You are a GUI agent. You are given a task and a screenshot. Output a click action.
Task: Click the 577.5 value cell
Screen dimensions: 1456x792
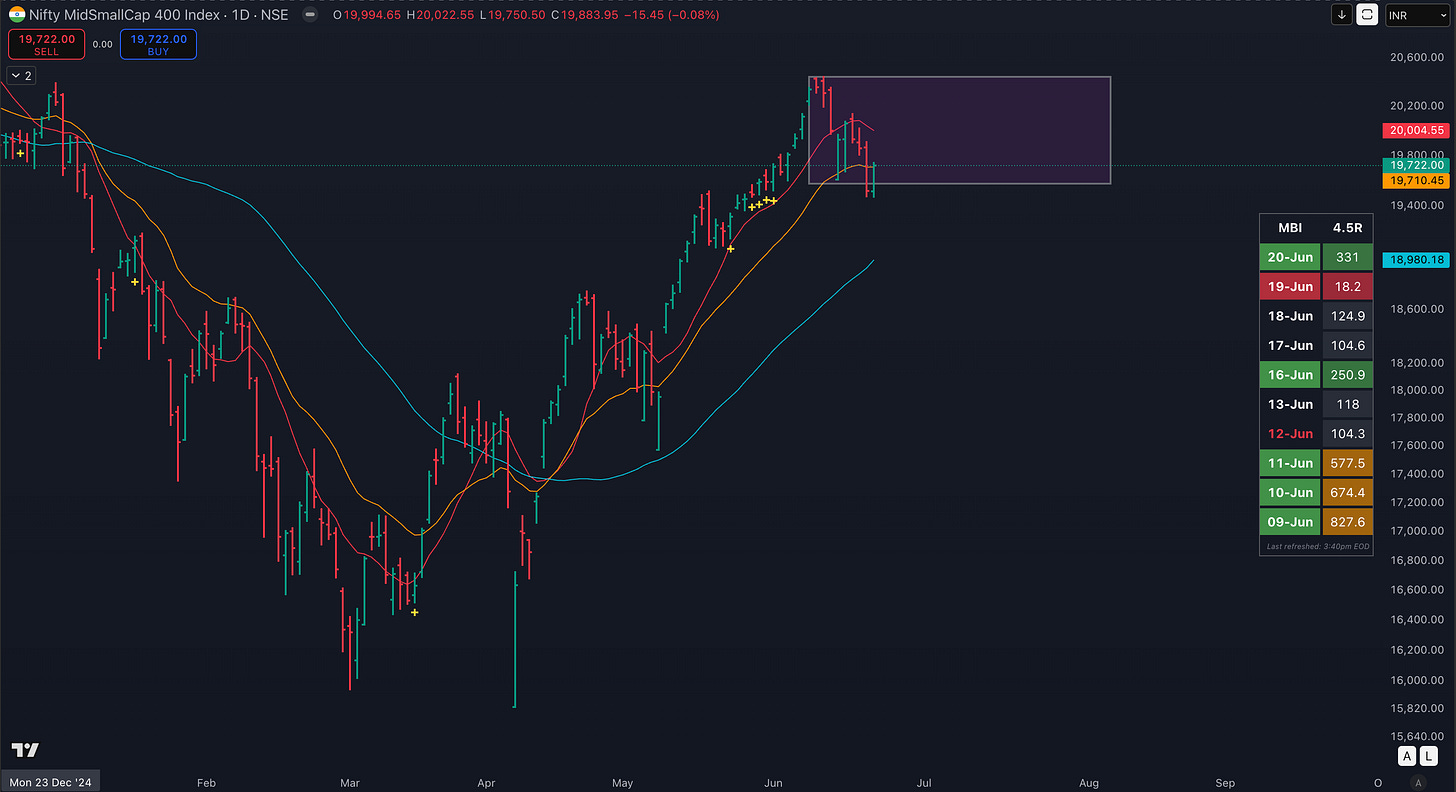(1347, 463)
